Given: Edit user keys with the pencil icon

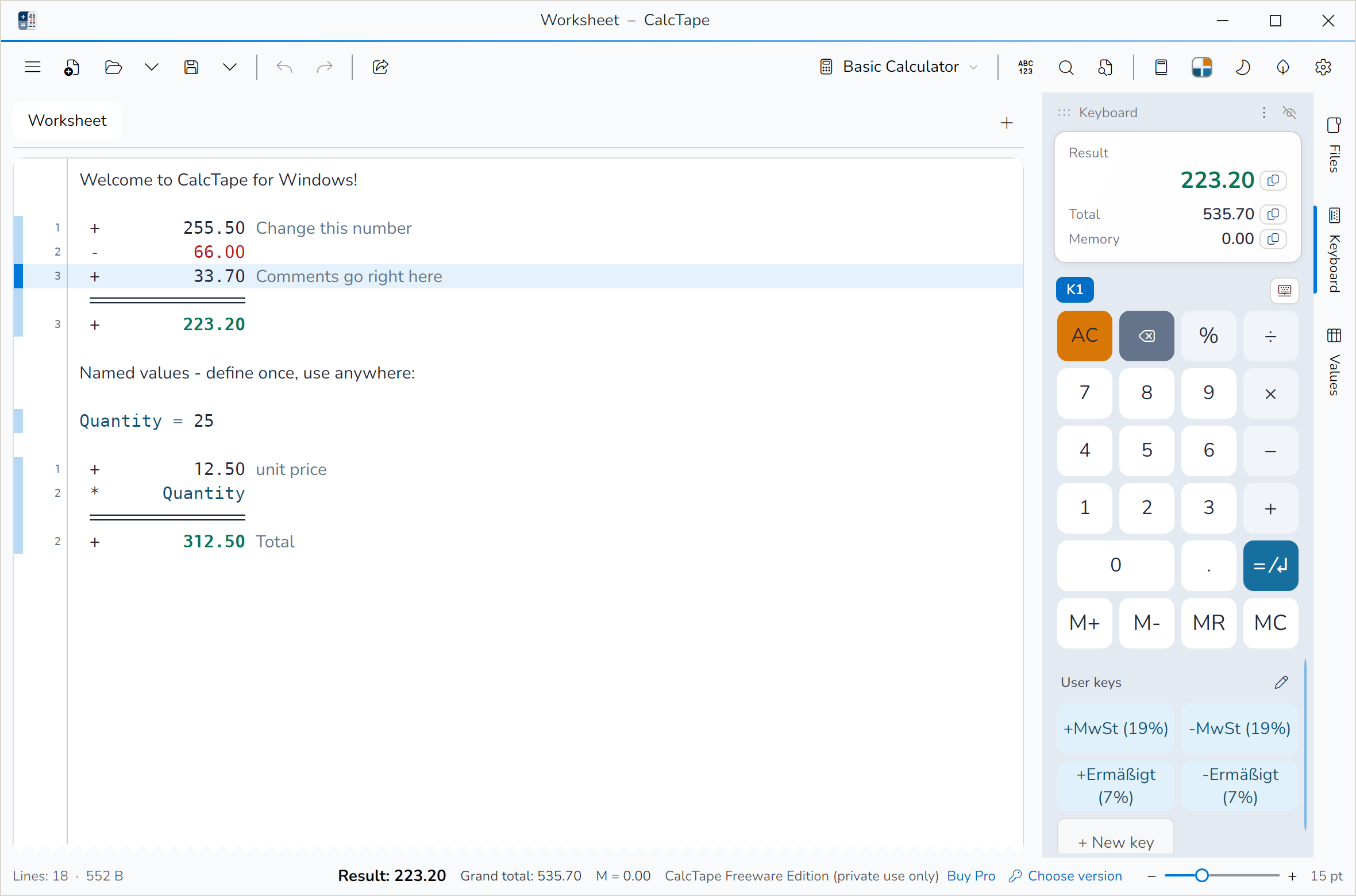Looking at the screenshot, I should pyautogui.click(x=1281, y=682).
